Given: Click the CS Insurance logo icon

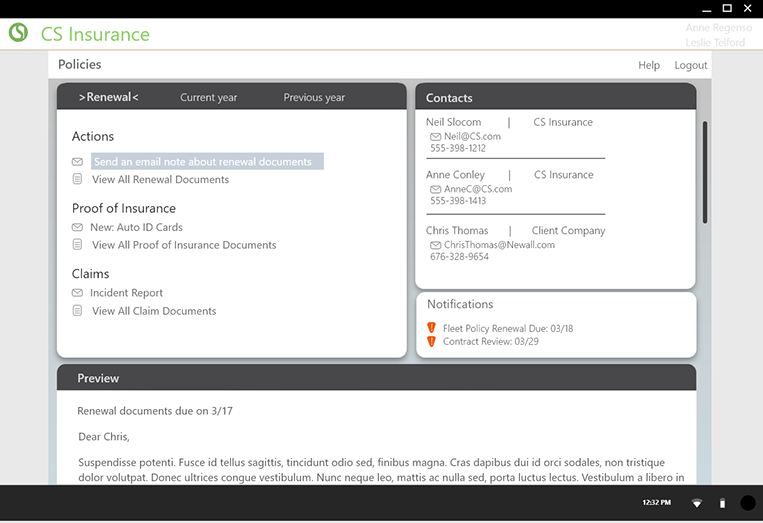Looking at the screenshot, I should click(18, 33).
